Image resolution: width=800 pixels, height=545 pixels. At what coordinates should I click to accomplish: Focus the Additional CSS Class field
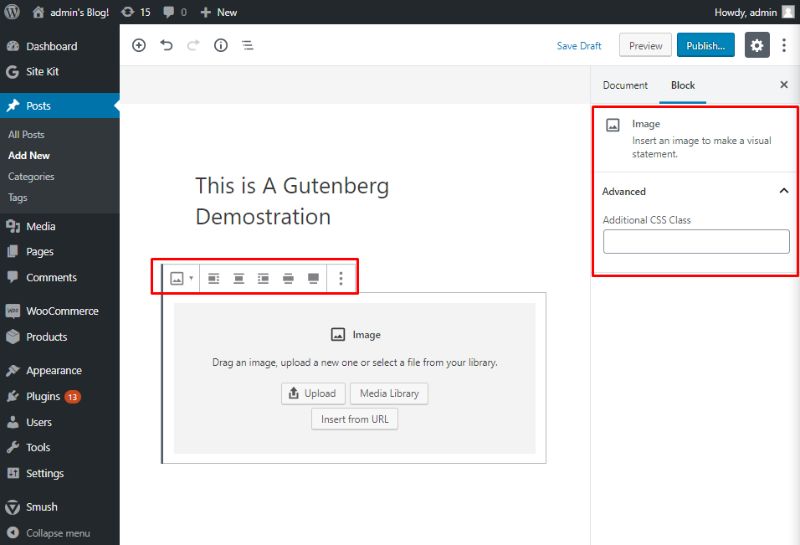pyautogui.click(x=696, y=241)
